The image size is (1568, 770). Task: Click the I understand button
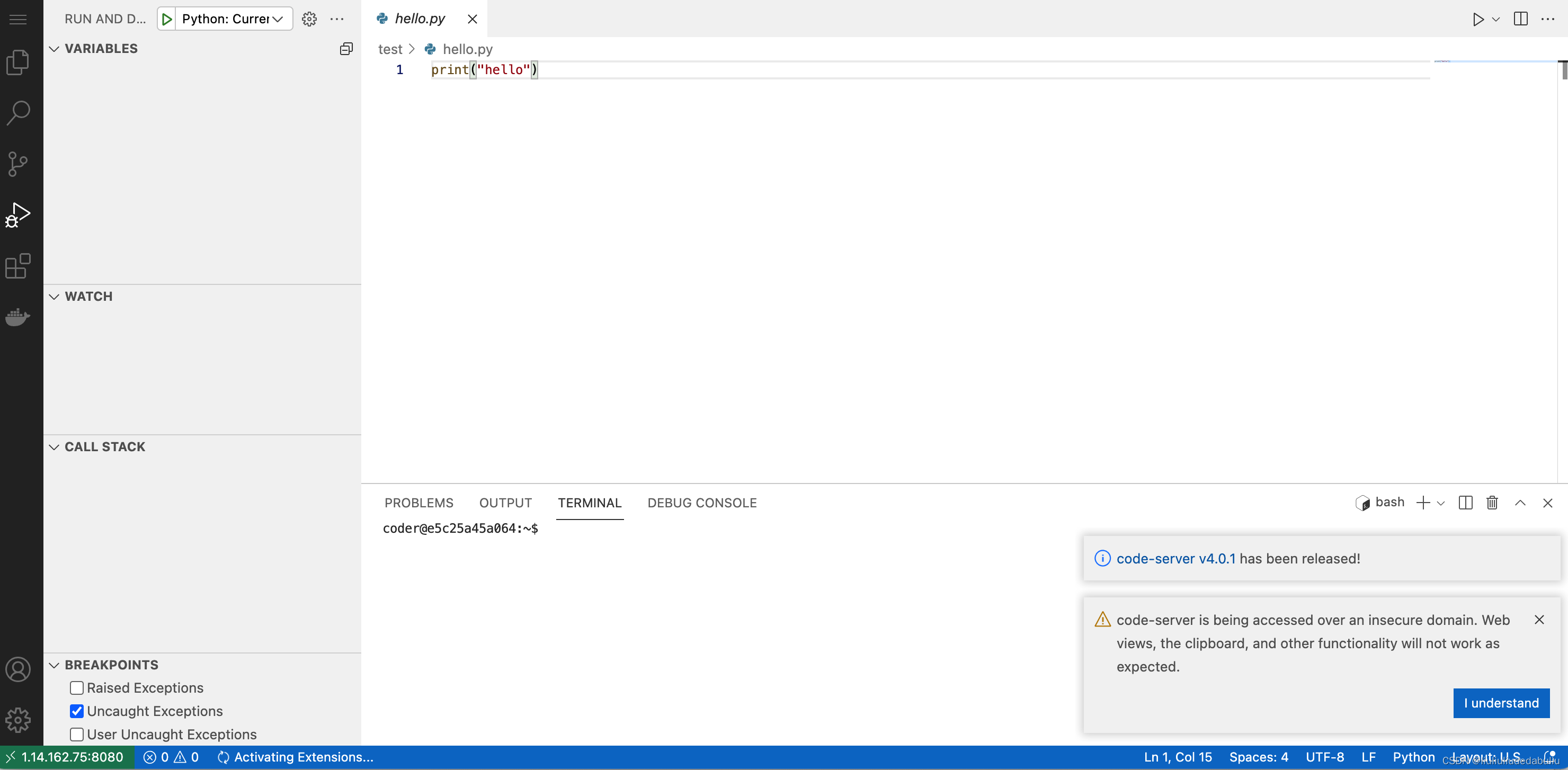coord(1500,703)
